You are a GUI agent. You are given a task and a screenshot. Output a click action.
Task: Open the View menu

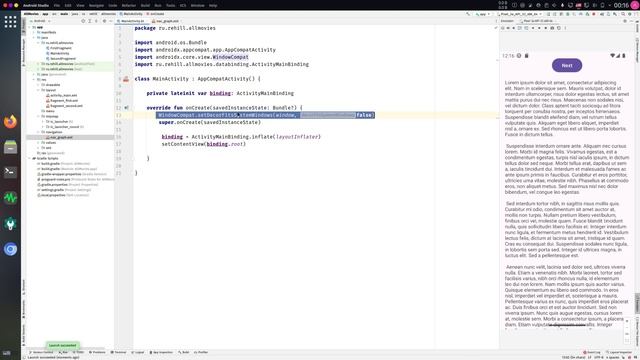tap(80, 6)
